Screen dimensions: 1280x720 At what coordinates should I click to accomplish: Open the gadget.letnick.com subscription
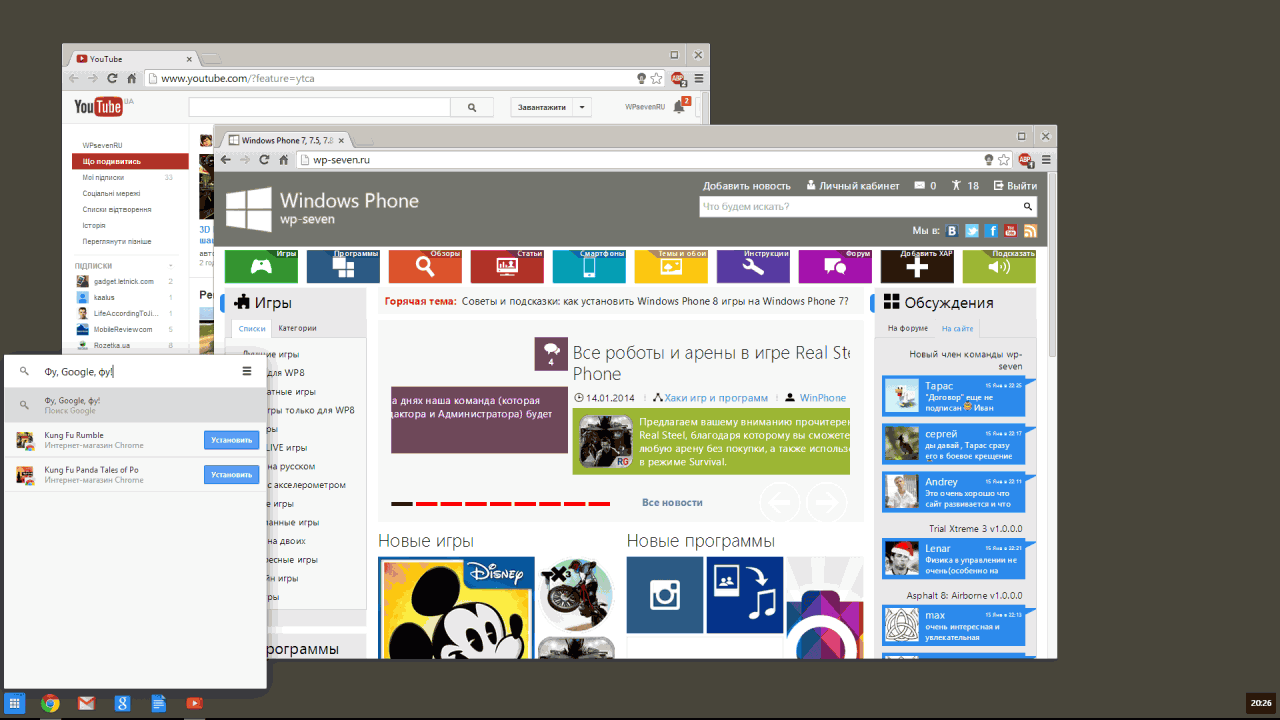click(125, 282)
